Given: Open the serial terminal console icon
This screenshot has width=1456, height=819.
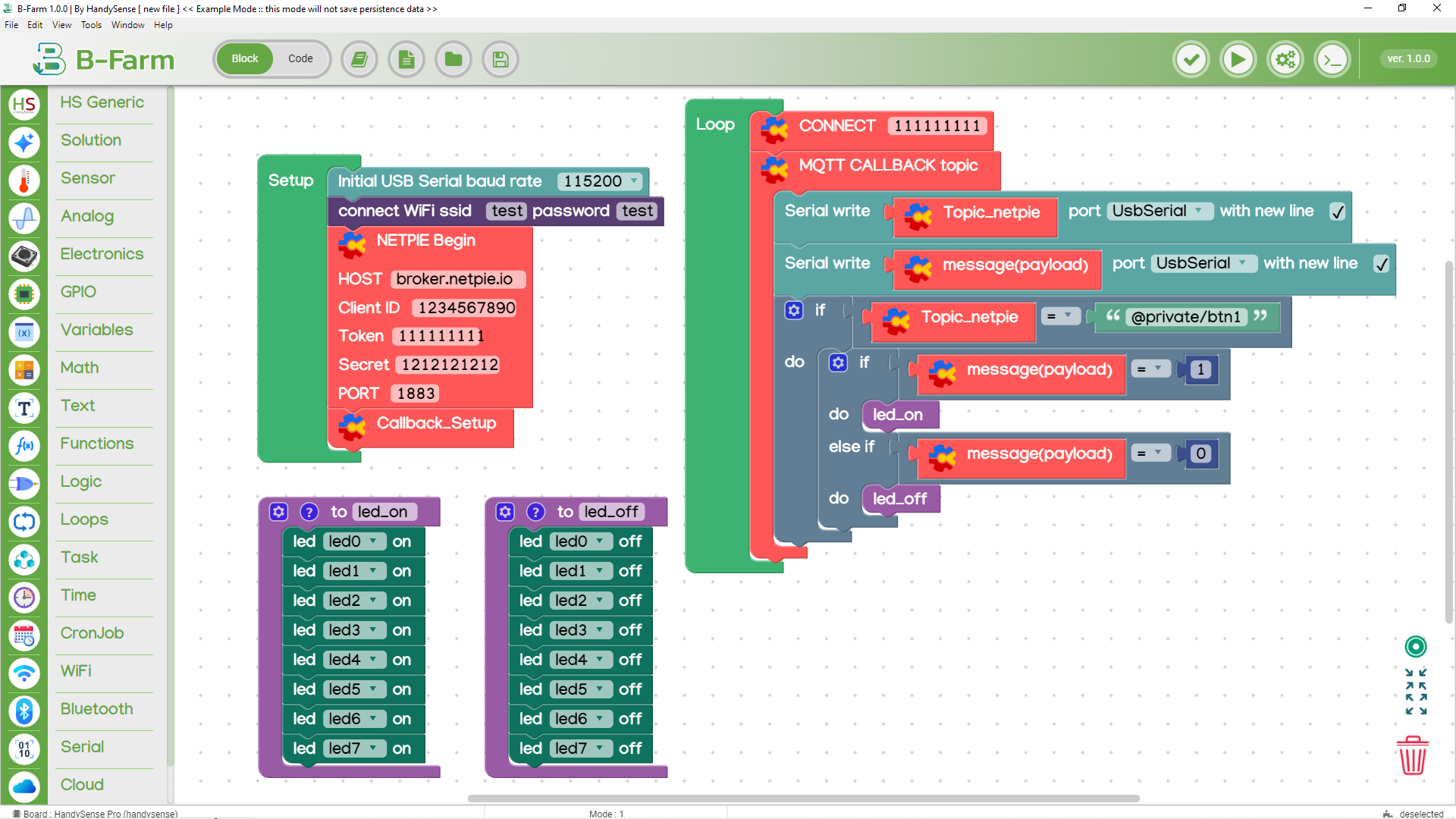Looking at the screenshot, I should click(x=1332, y=59).
